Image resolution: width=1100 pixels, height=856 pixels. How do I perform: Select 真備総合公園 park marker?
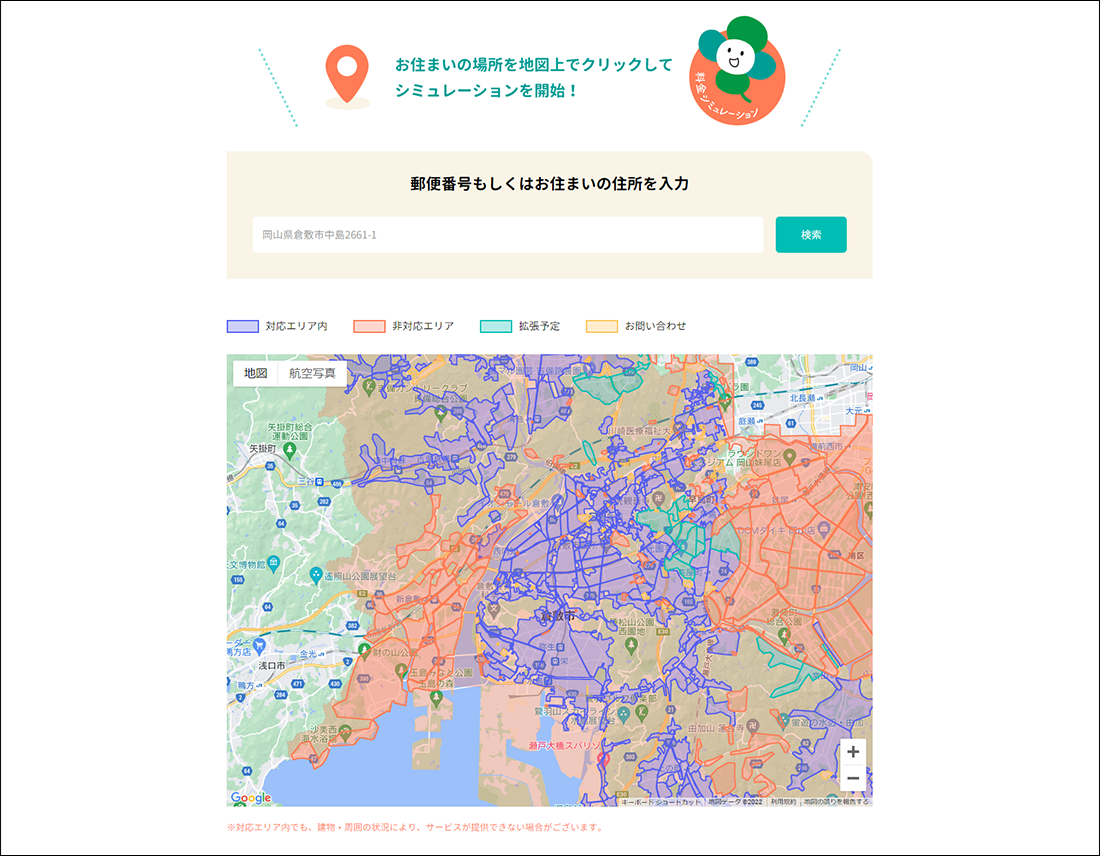pyautogui.click(x=441, y=413)
